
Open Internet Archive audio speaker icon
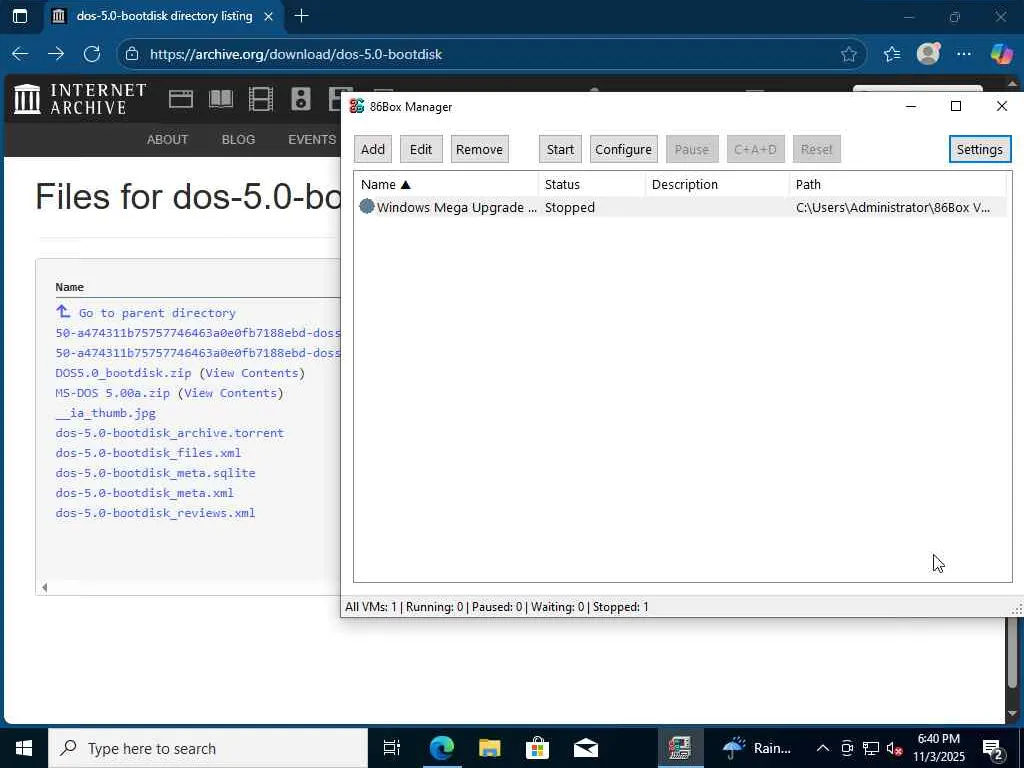pos(300,99)
